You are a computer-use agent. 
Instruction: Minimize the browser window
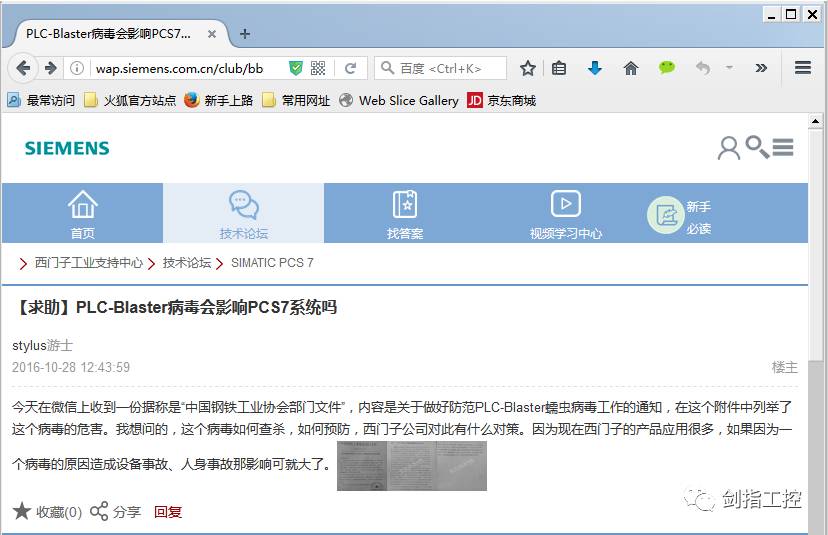click(771, 14)
